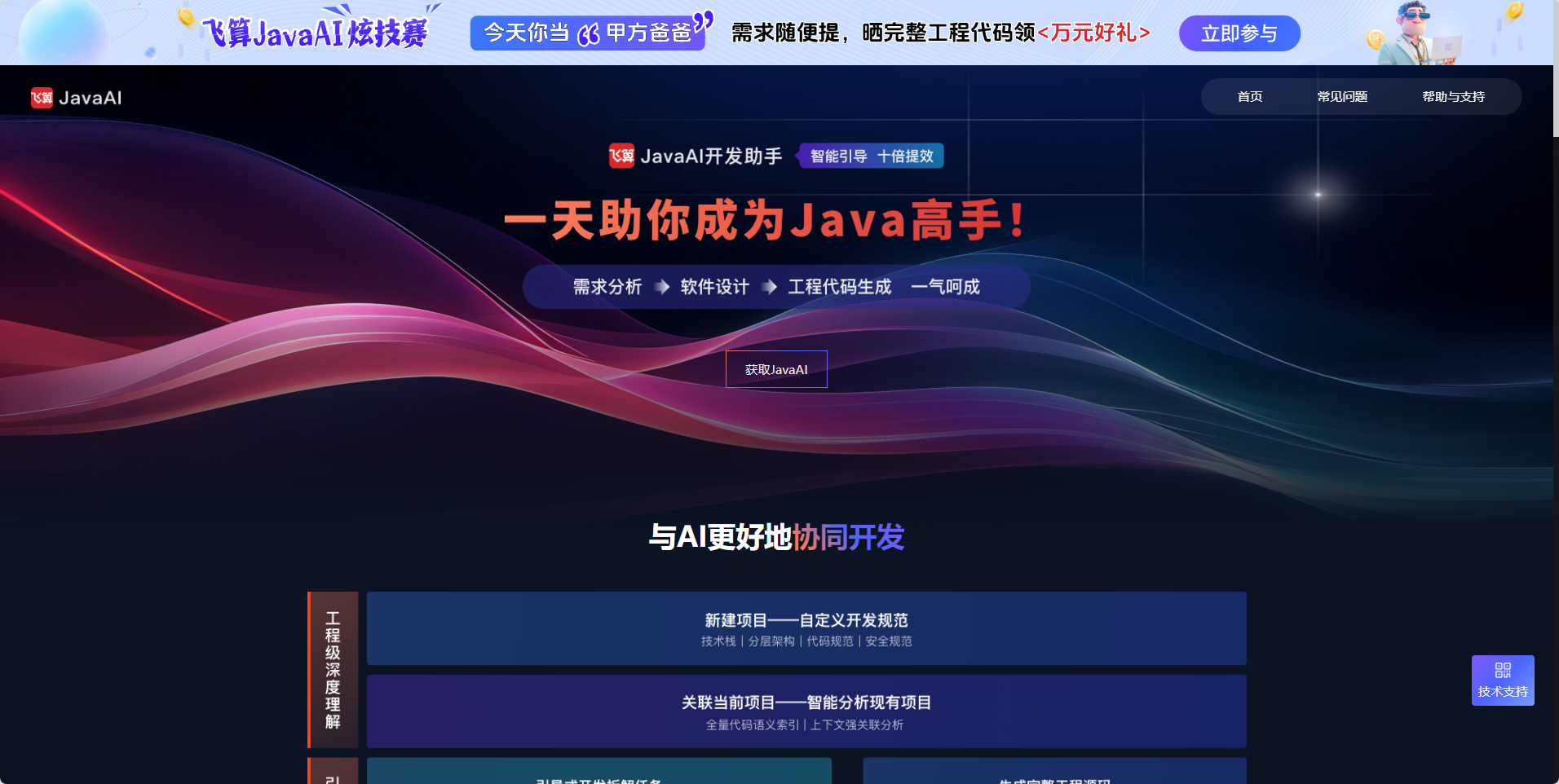Screen dimensions: 1559x784
Task: Open the 首页 nav item
Action: [1249, 97]
